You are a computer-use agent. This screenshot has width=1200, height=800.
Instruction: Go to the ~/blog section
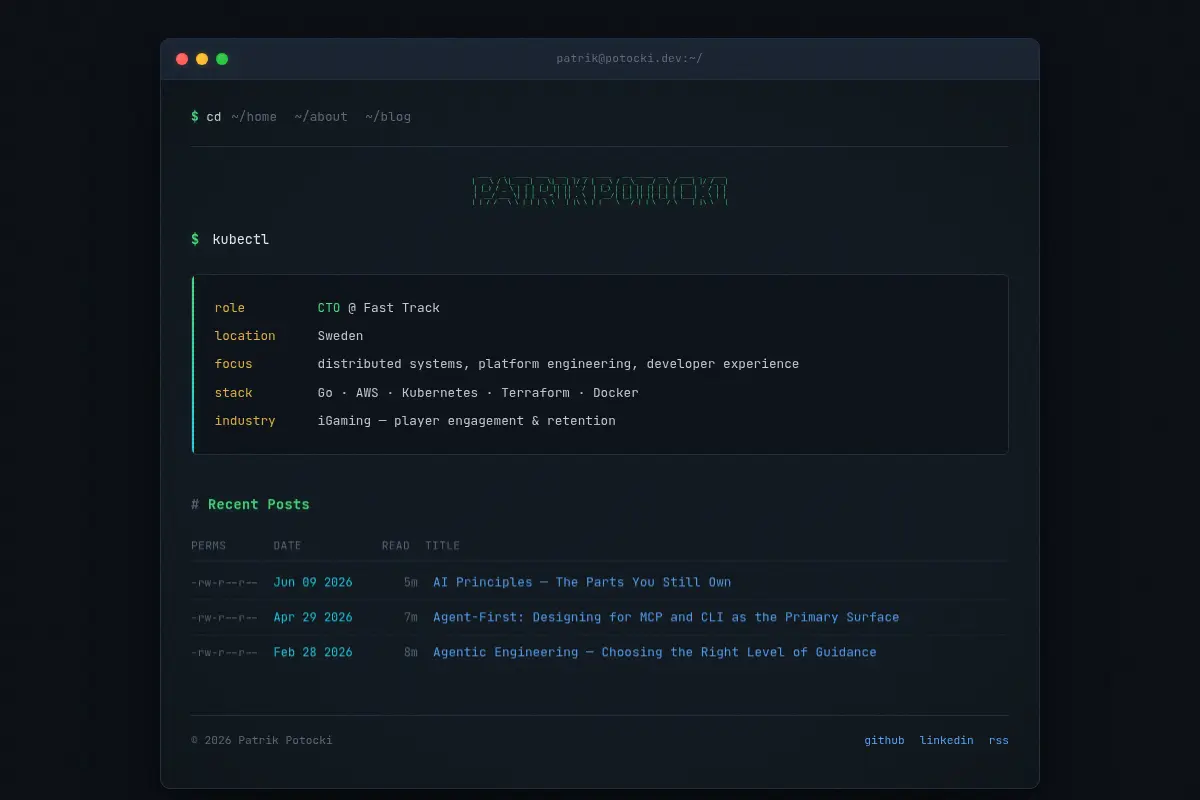point(388,117)
